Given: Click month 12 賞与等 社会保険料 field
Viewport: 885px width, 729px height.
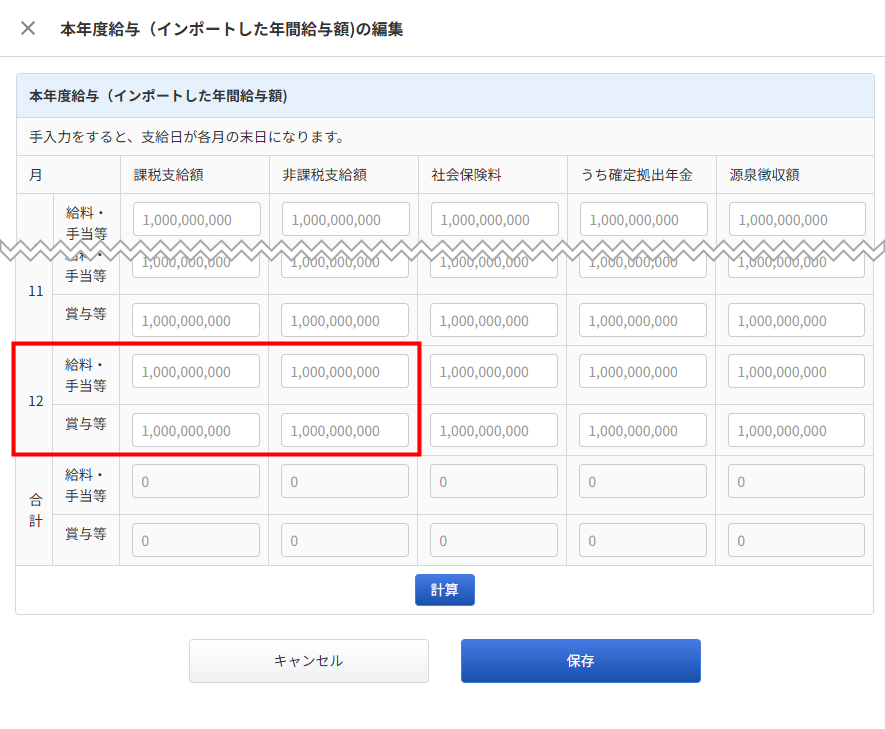Looking at the screenshot, I should (493, 431).
